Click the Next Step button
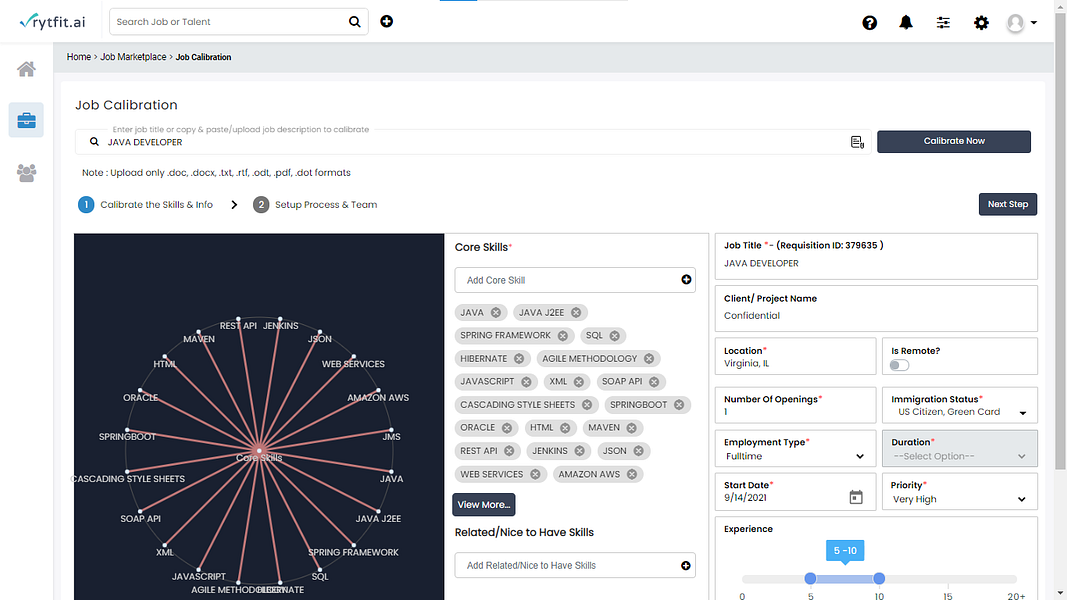This screenshot has height=600, width=1067. click(x=1008, y=204)
